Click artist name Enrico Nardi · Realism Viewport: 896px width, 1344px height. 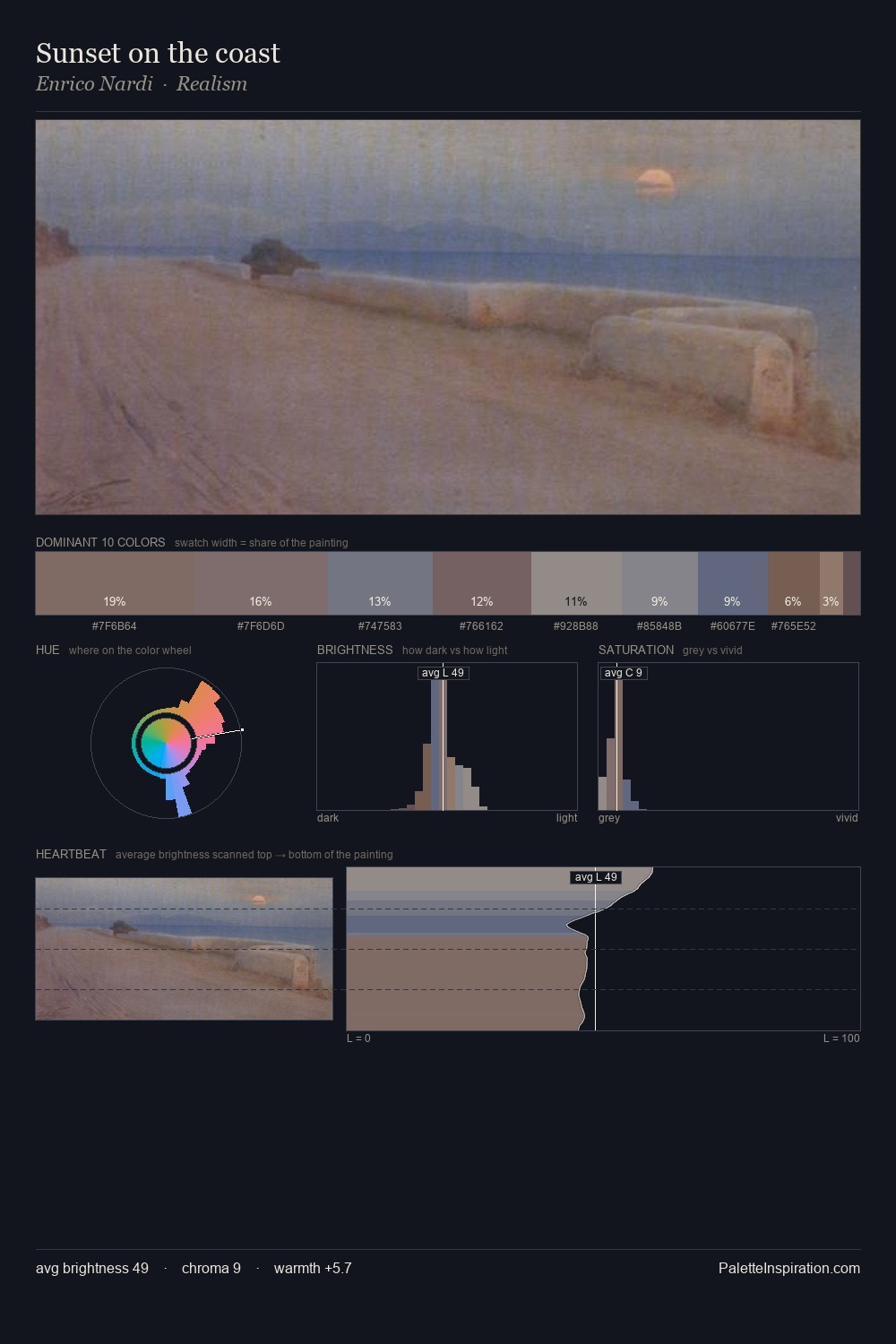pos(142,83)
